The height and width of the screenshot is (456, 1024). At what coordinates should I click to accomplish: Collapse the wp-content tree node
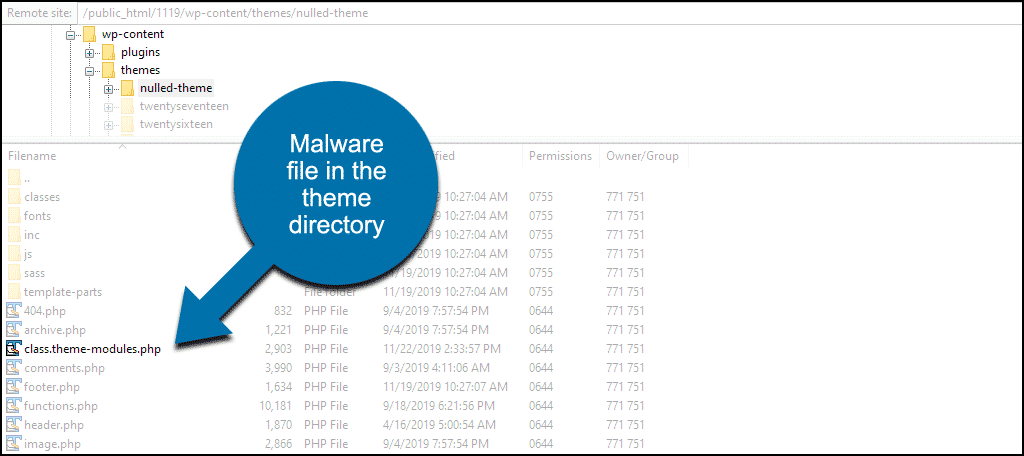coord(71,35)
